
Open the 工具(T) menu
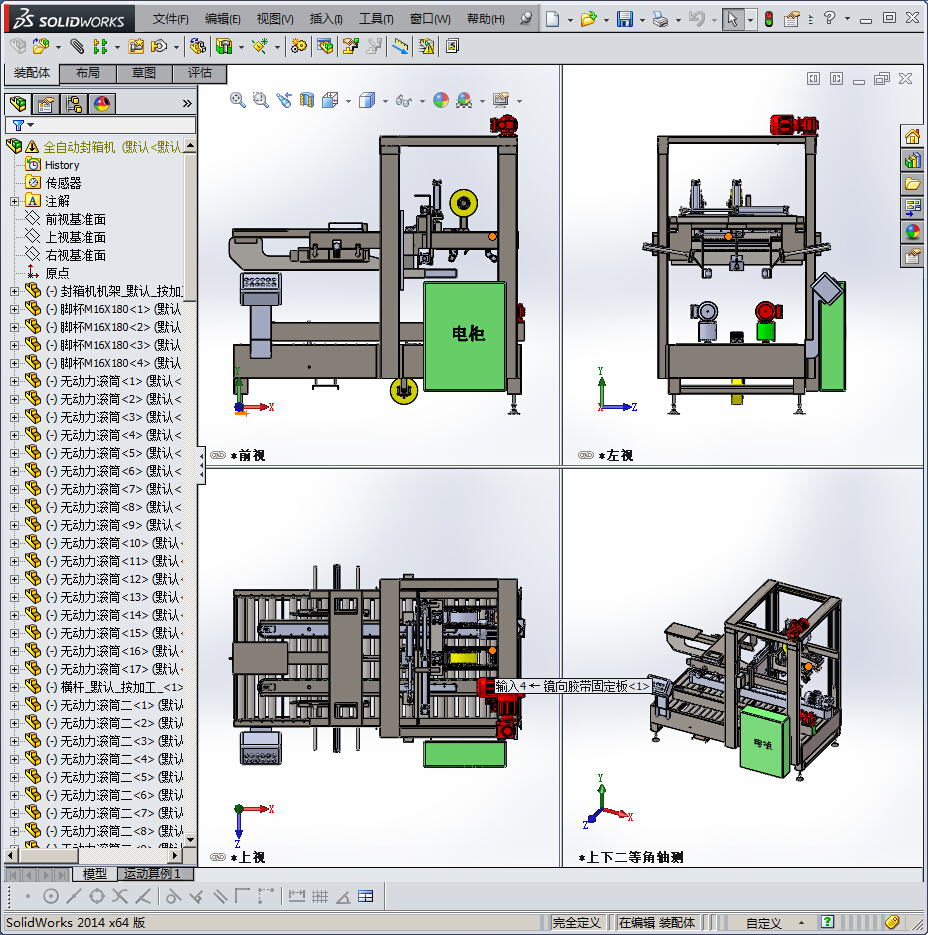pos(376,19)
